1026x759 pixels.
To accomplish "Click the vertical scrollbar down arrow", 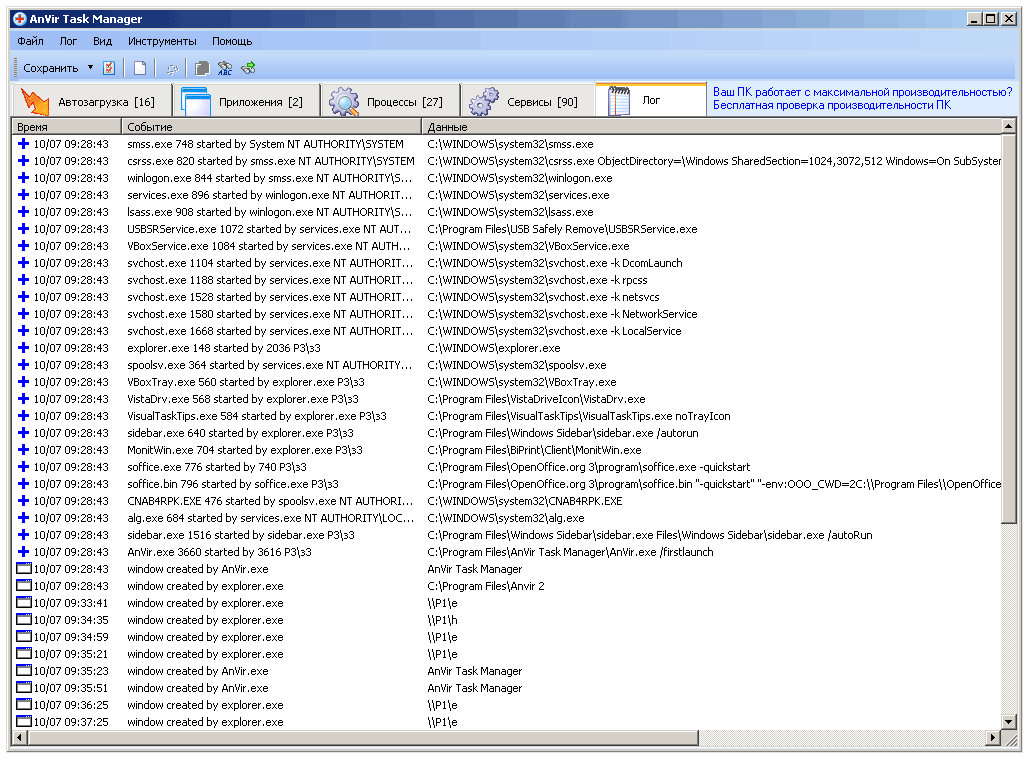I will [x=1009, y=722].
